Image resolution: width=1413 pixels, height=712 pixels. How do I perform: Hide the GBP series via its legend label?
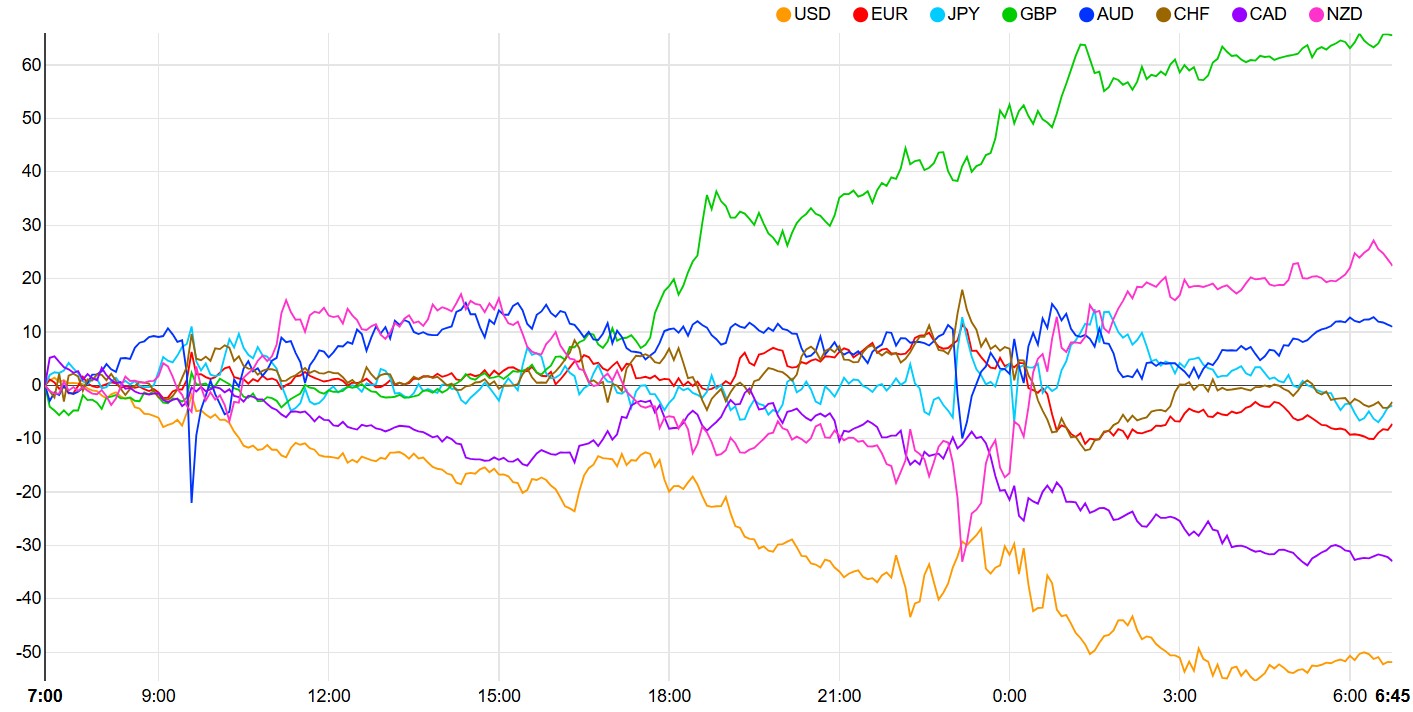1038,14
